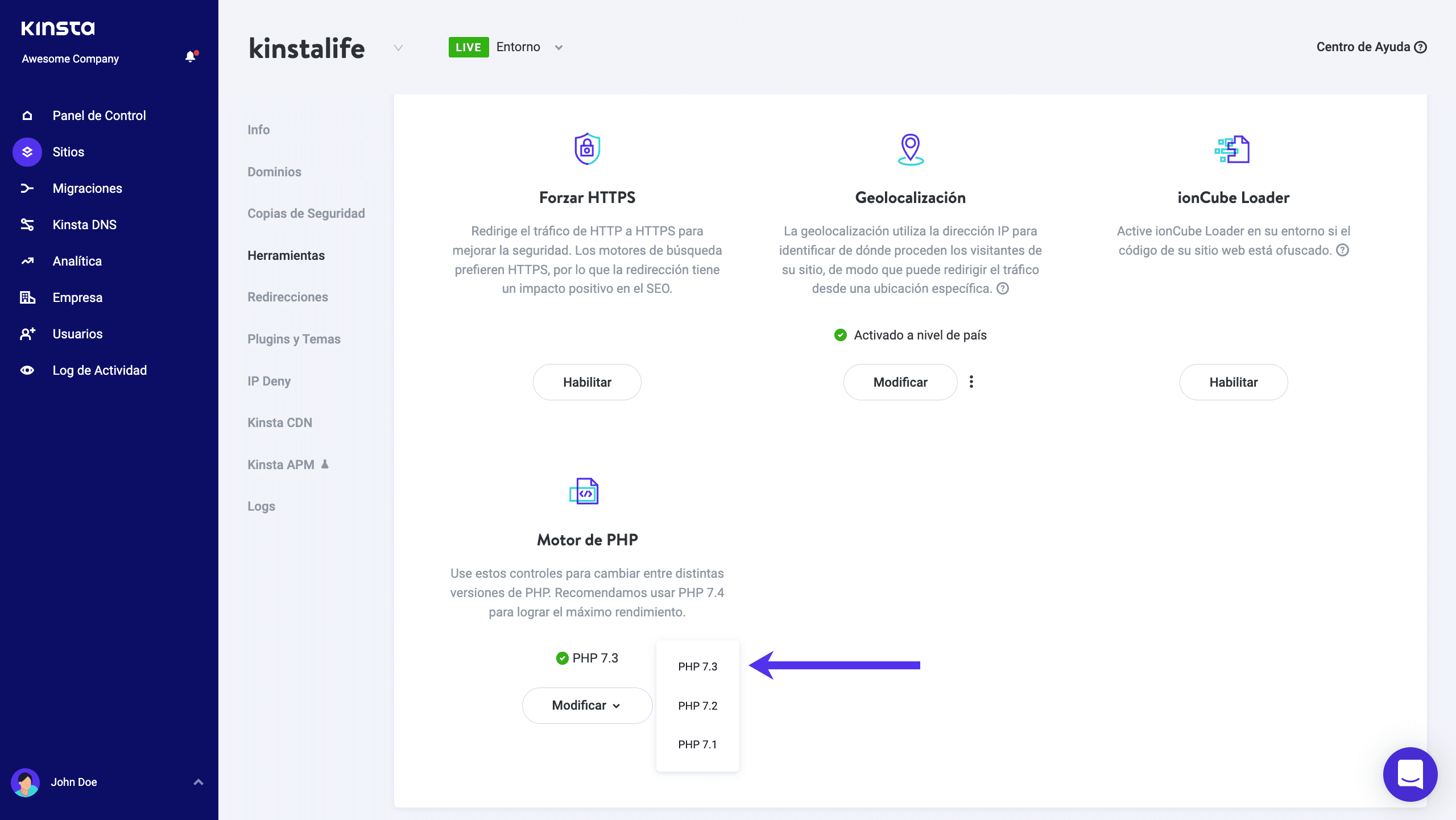Open the Modificar PHP version dropdown
This screenshot has width=1456, height=820.
[586, 705]
